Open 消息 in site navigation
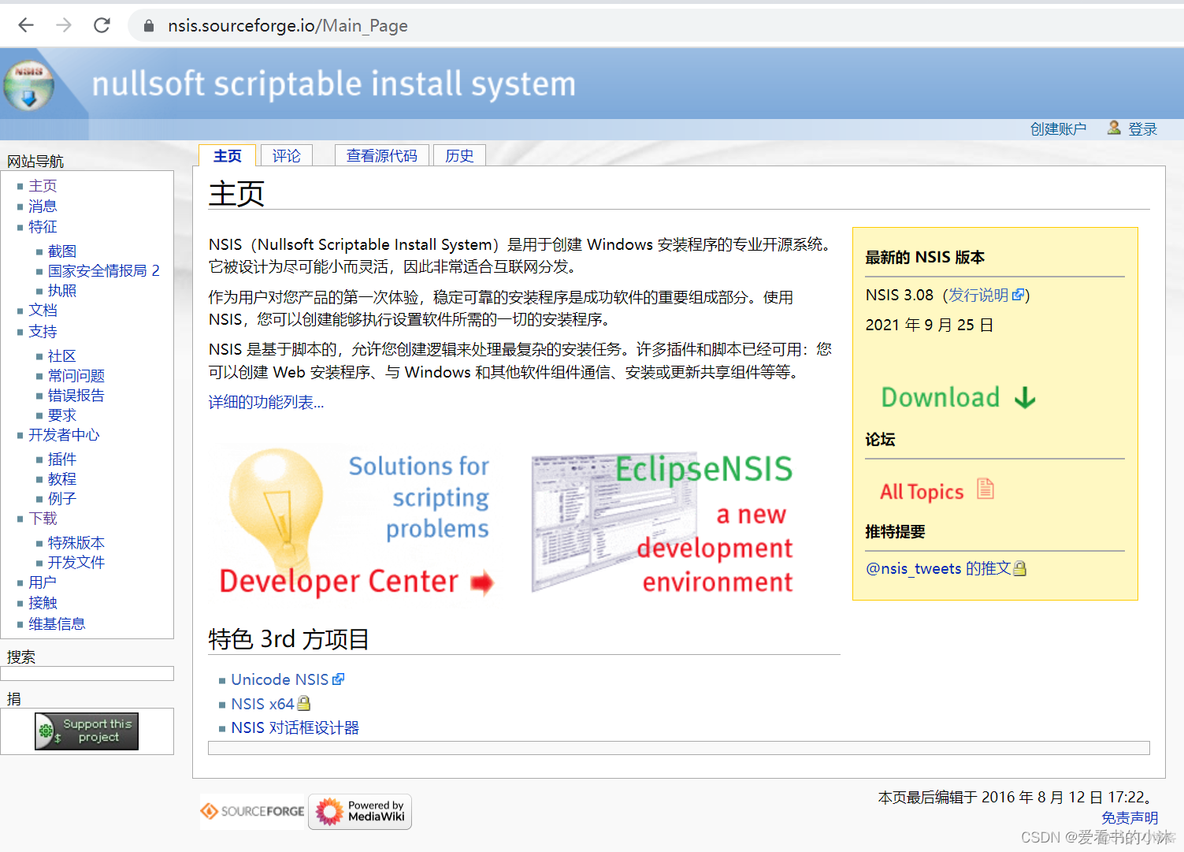The image size is (1184, 852). pos(42,206)
